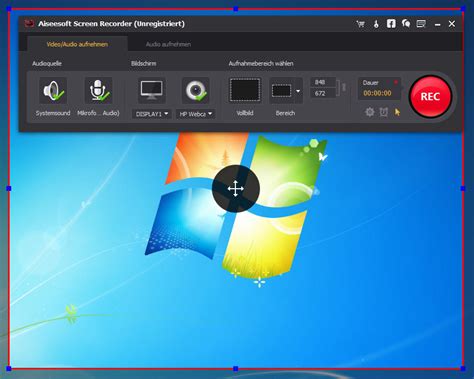Screen dimensions: 474x379
Task: Open the DISPLAY1 dropdown
Action: click(x=152, y=114)
